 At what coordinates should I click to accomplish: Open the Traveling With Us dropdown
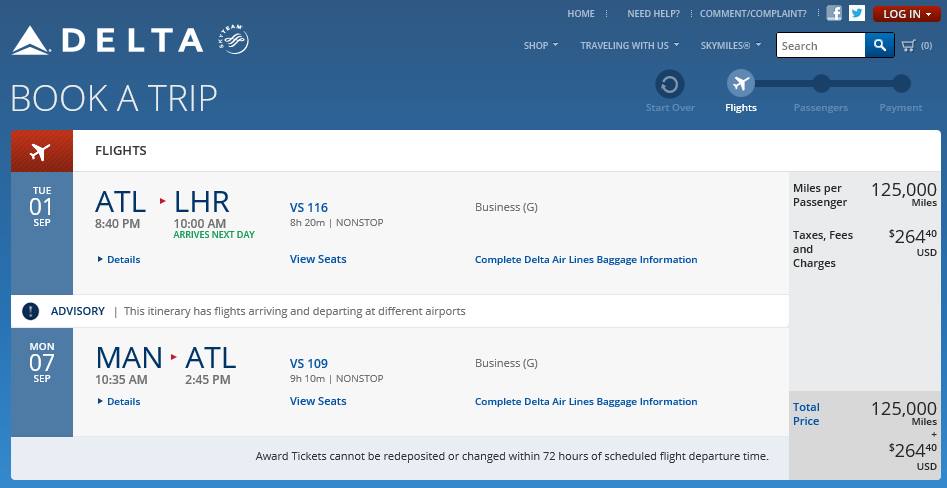[629, 45]
